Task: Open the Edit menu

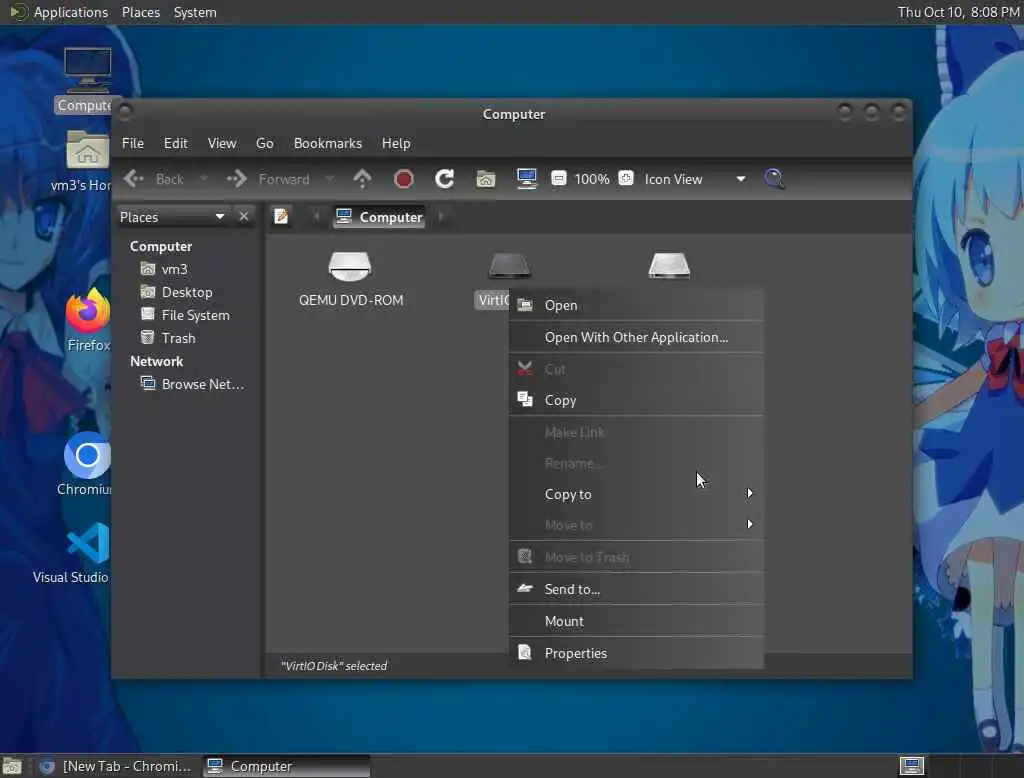Action: 176,143
